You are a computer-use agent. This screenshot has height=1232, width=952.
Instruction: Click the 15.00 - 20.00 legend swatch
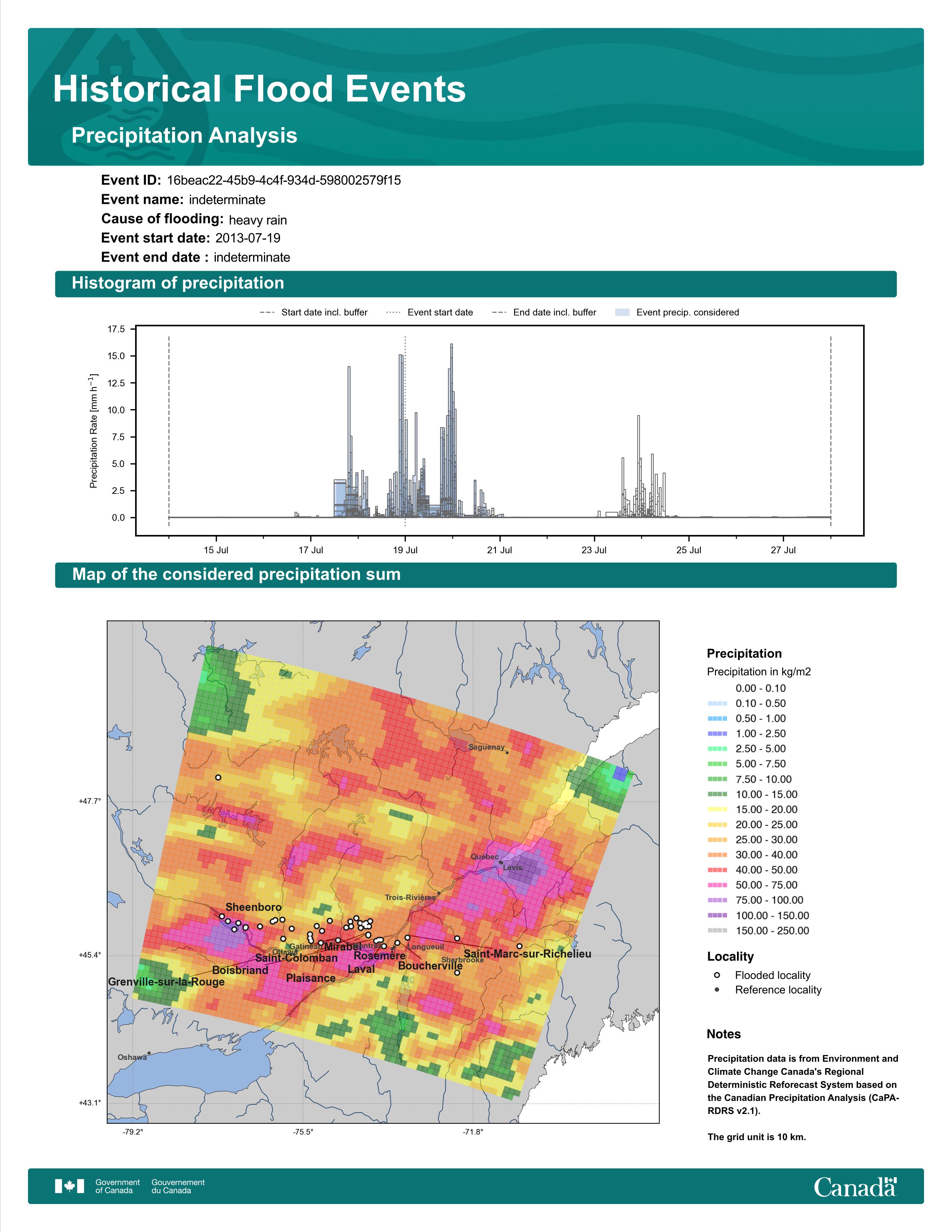(x=717, y=809)
